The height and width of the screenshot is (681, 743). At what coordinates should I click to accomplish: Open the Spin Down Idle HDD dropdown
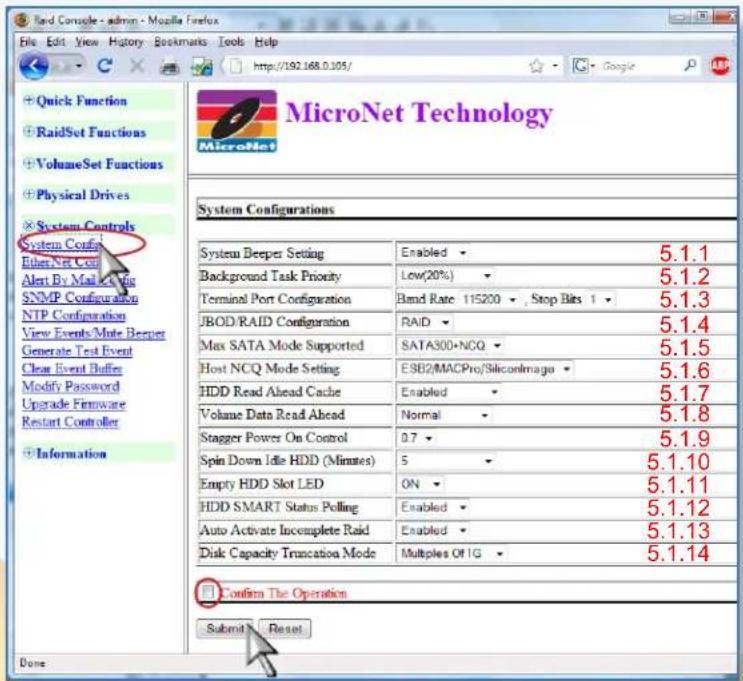pos(446,461)
